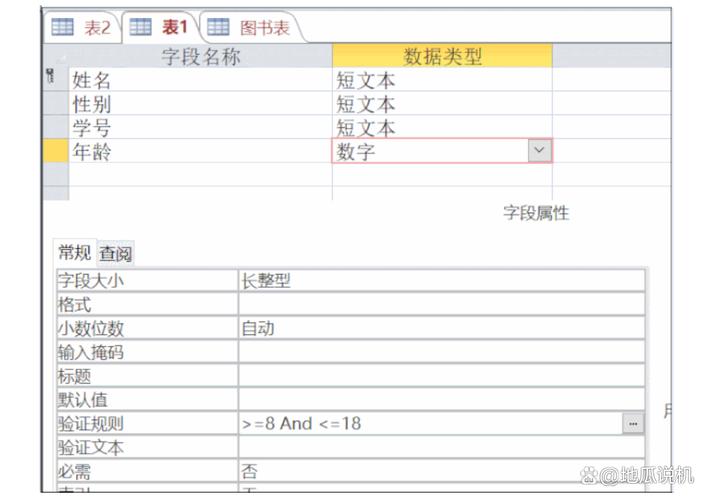Click the 默认值 property field
The image size is (708, 500).
(x=441, y=400)
